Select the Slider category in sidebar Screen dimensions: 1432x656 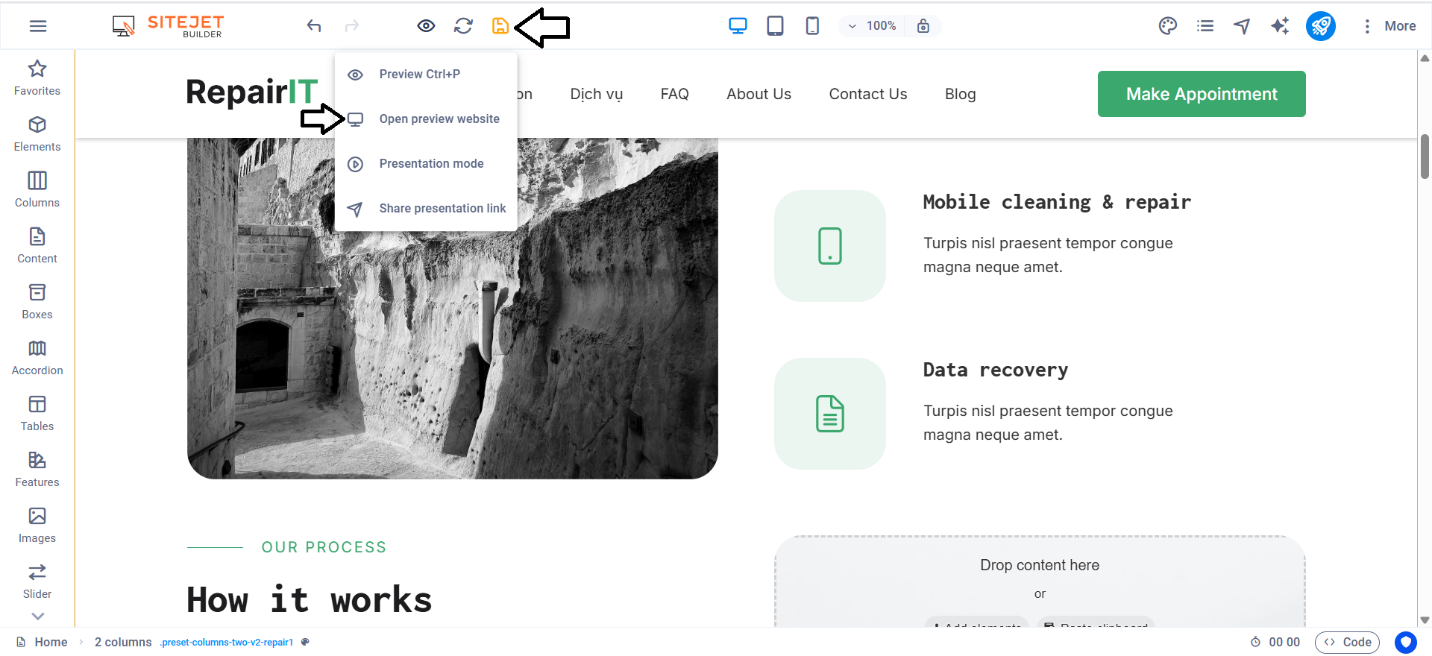[x=37, y=580]
